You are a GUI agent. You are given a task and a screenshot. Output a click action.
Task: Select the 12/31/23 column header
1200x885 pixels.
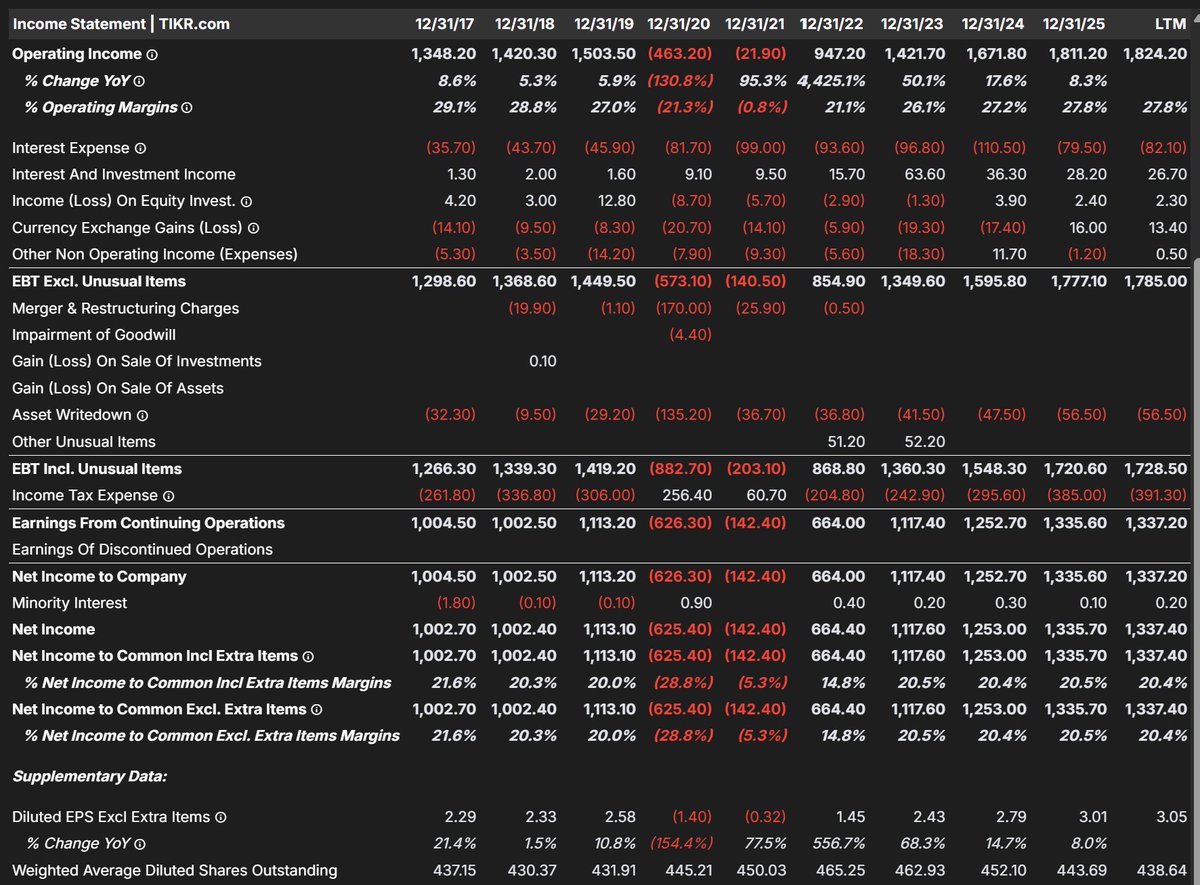click(x=913, y=23)
